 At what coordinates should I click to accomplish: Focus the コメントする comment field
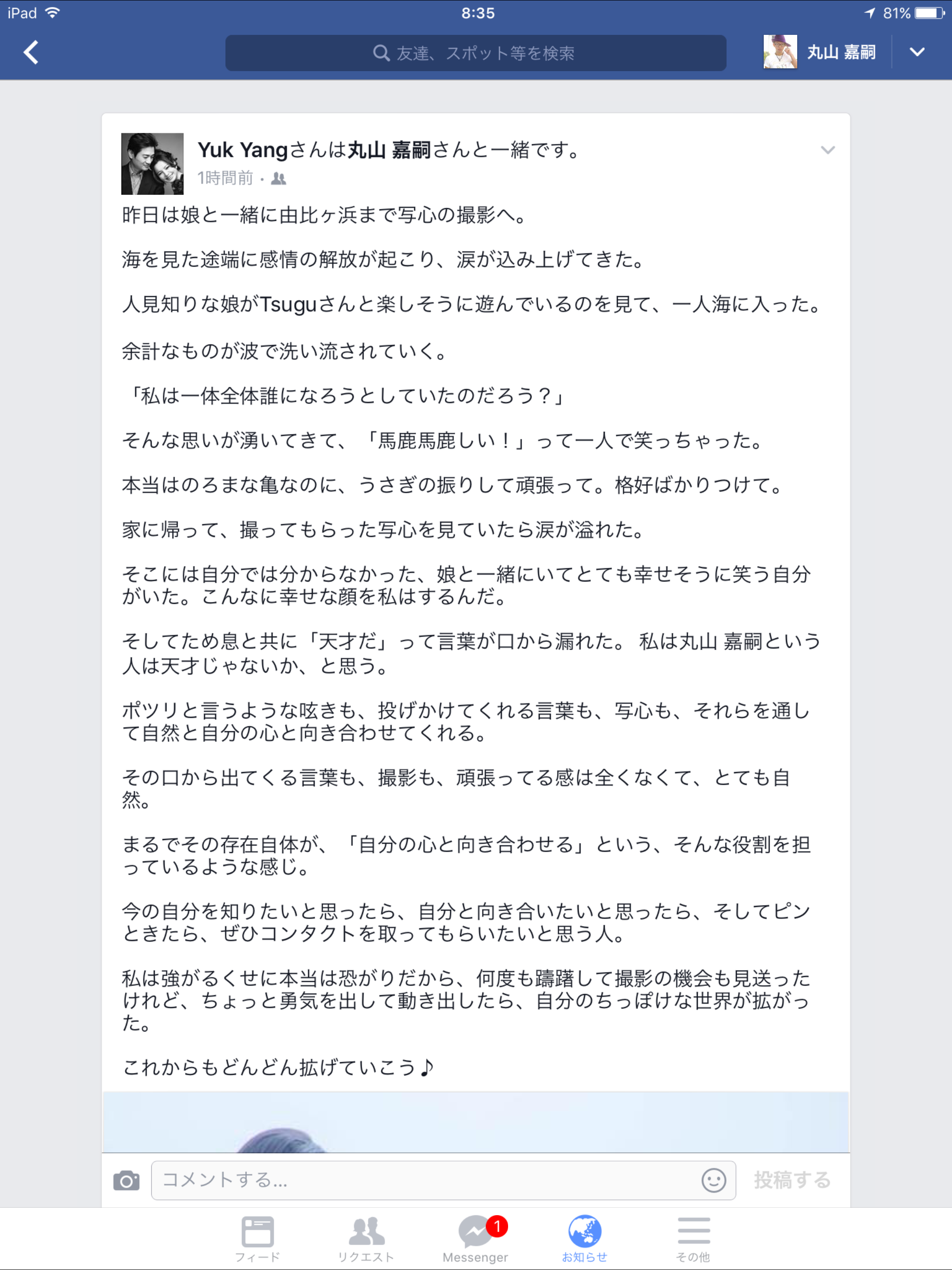point(443,1180)
